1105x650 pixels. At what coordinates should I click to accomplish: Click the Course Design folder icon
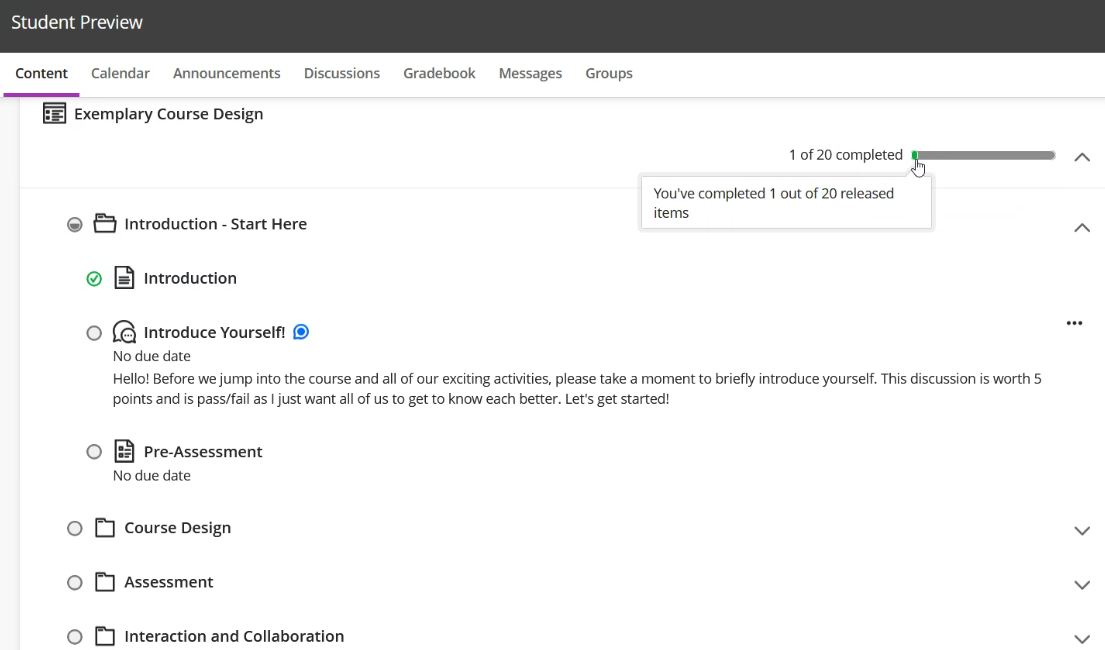click(105, 528)
